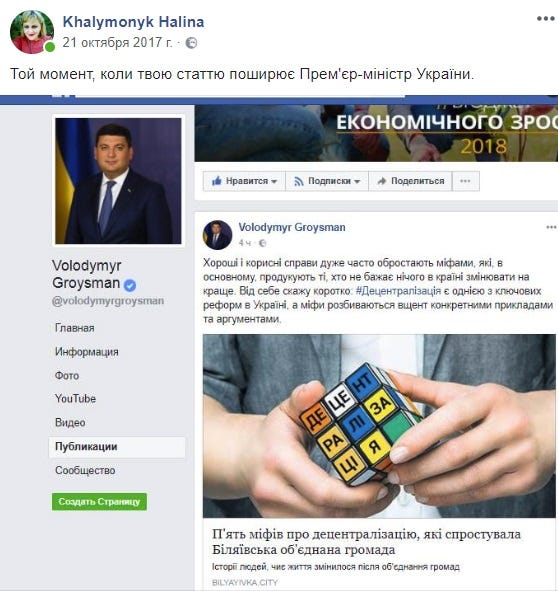Click the share arrow on Поделиться
The height and width of the screenshot is (591, 558).
pos(382,181)
